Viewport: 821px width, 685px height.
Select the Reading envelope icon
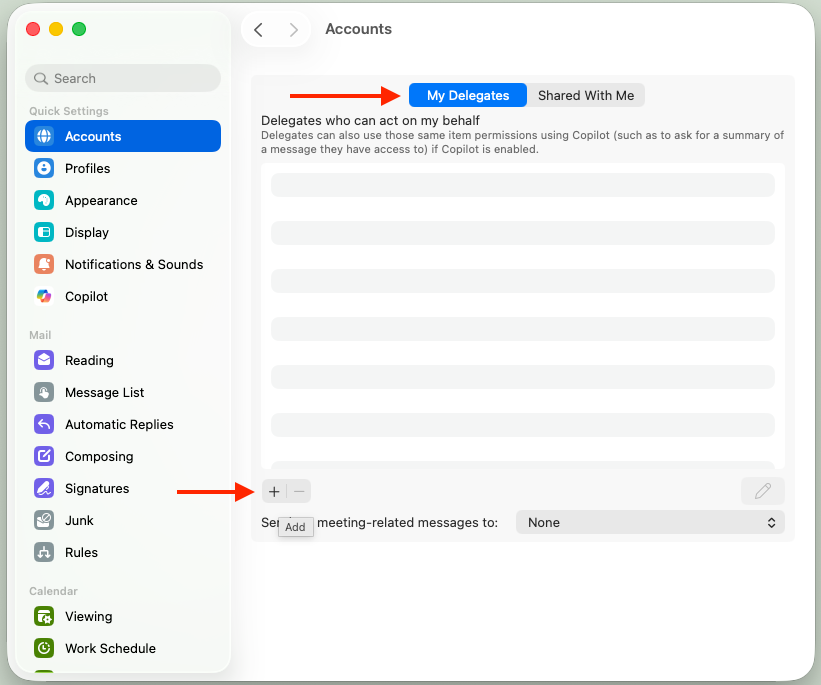44,360
